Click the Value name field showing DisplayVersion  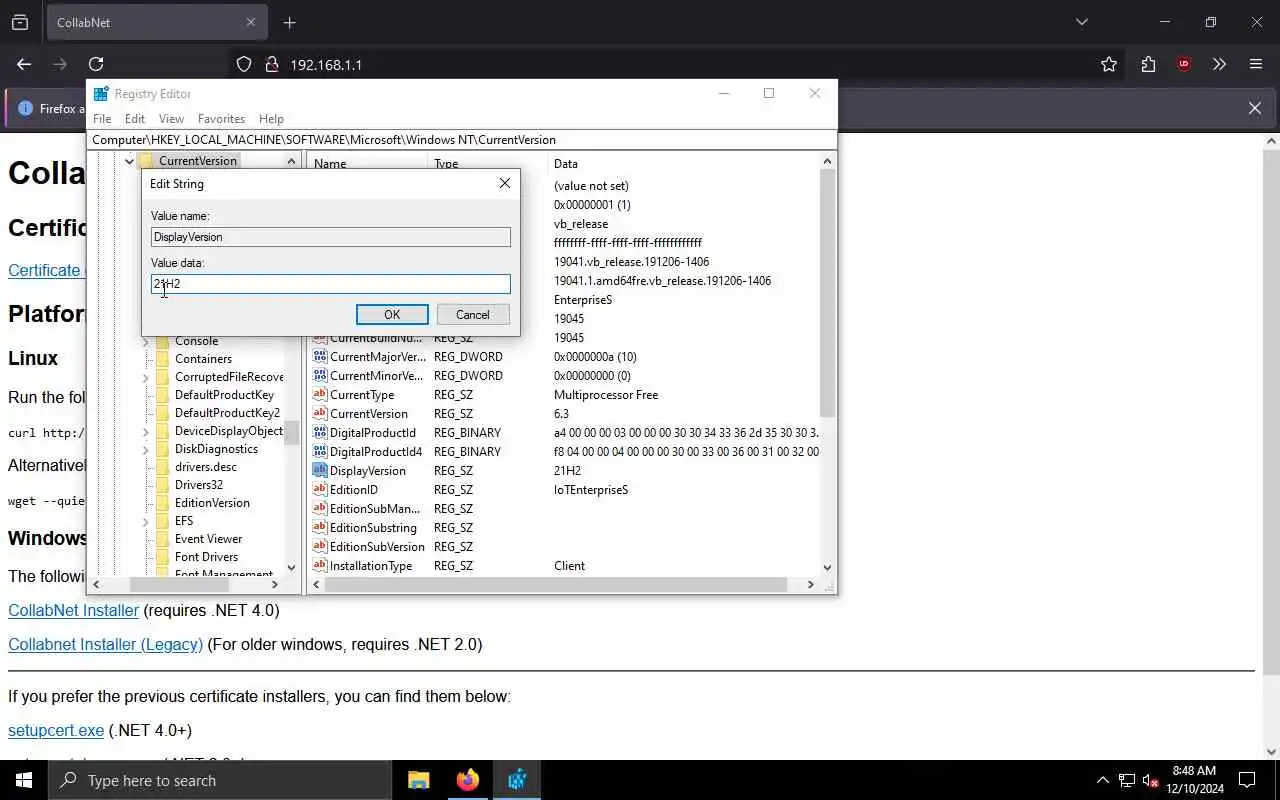click(x=331, y=237)
